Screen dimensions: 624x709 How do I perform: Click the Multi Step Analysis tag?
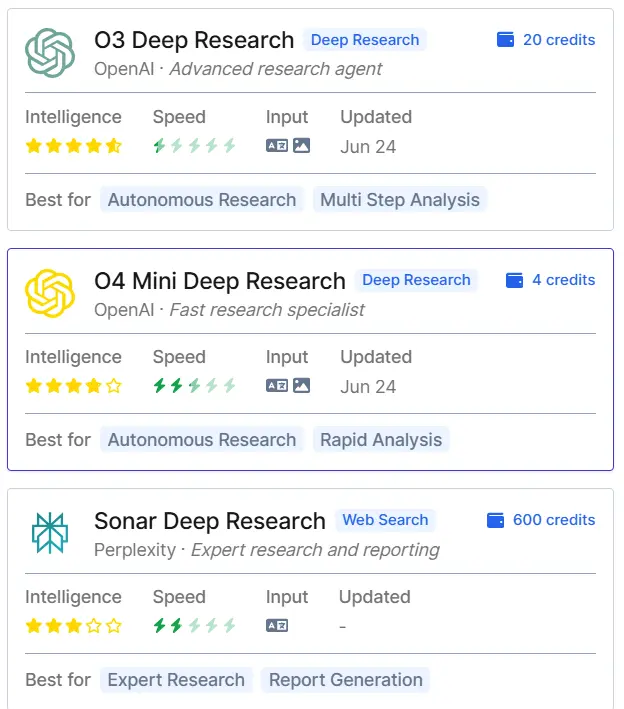pyautogui.click(x=400, y=200)
